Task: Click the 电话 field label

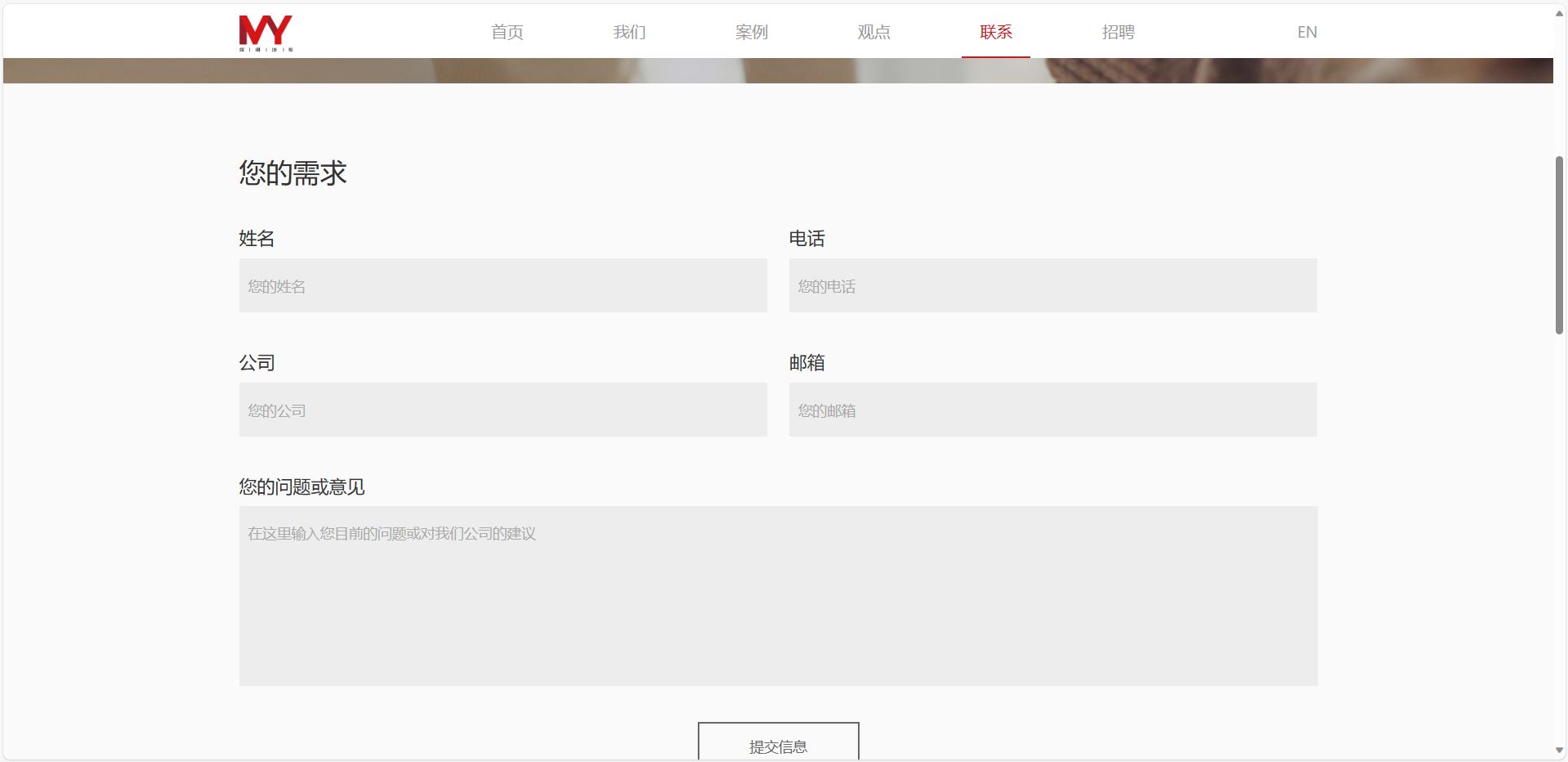Action: coord(806,239)
